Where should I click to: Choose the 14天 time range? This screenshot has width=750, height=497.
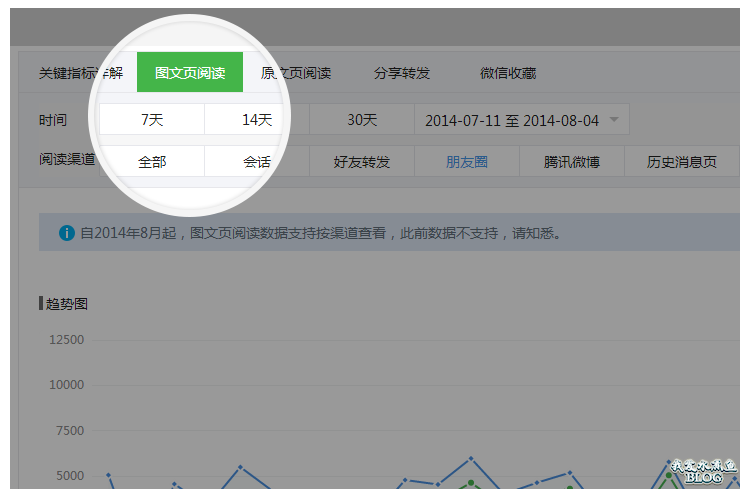click(x=257, y=120)
